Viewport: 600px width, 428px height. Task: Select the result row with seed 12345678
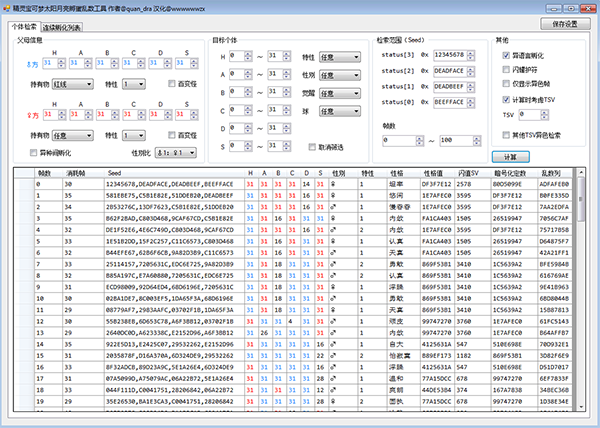click(150, 184)
